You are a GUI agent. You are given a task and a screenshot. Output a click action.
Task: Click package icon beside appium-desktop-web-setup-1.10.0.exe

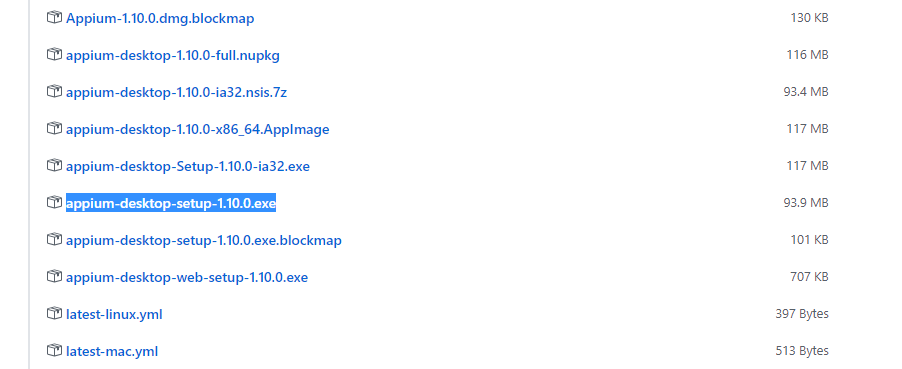(x=54, y=277)
